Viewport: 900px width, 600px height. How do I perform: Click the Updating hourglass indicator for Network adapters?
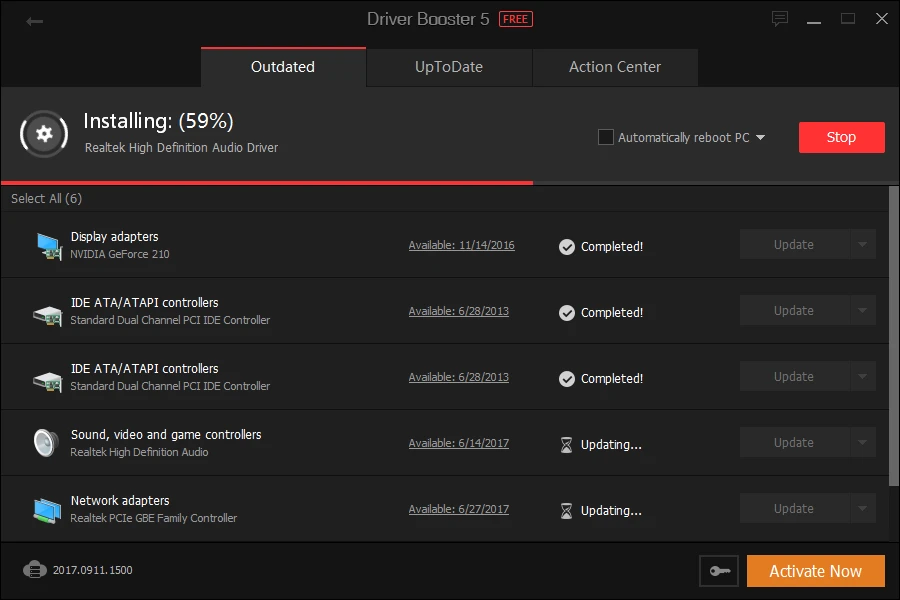click(x=566, y=510)
